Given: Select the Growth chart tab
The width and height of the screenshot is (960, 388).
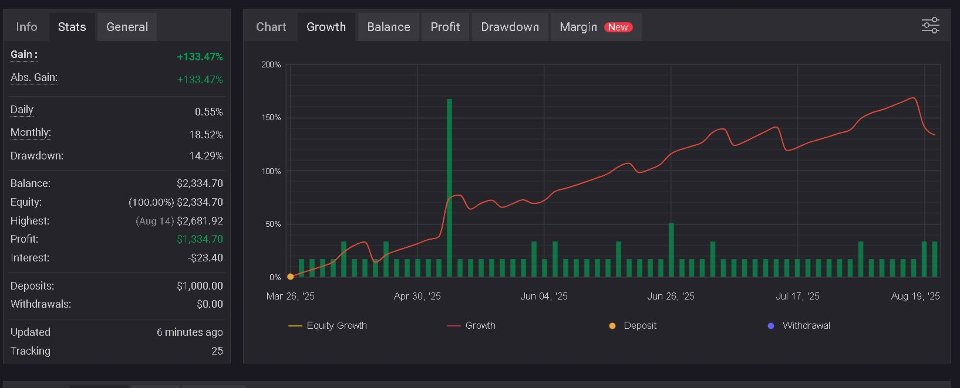Looking at the screenshot, I should coord(326,27).
